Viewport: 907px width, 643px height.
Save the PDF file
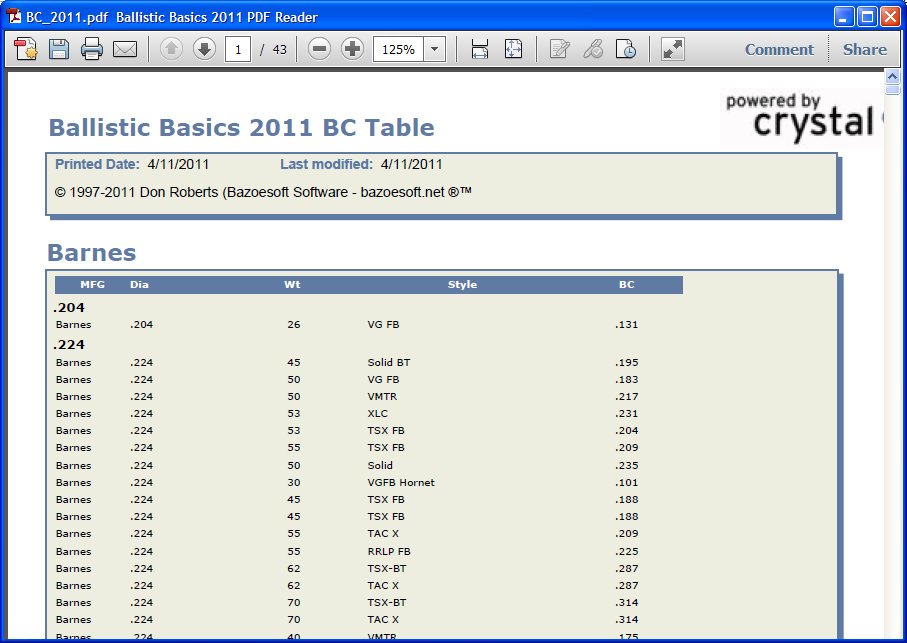pyautogui.click(x=58, y=48)
